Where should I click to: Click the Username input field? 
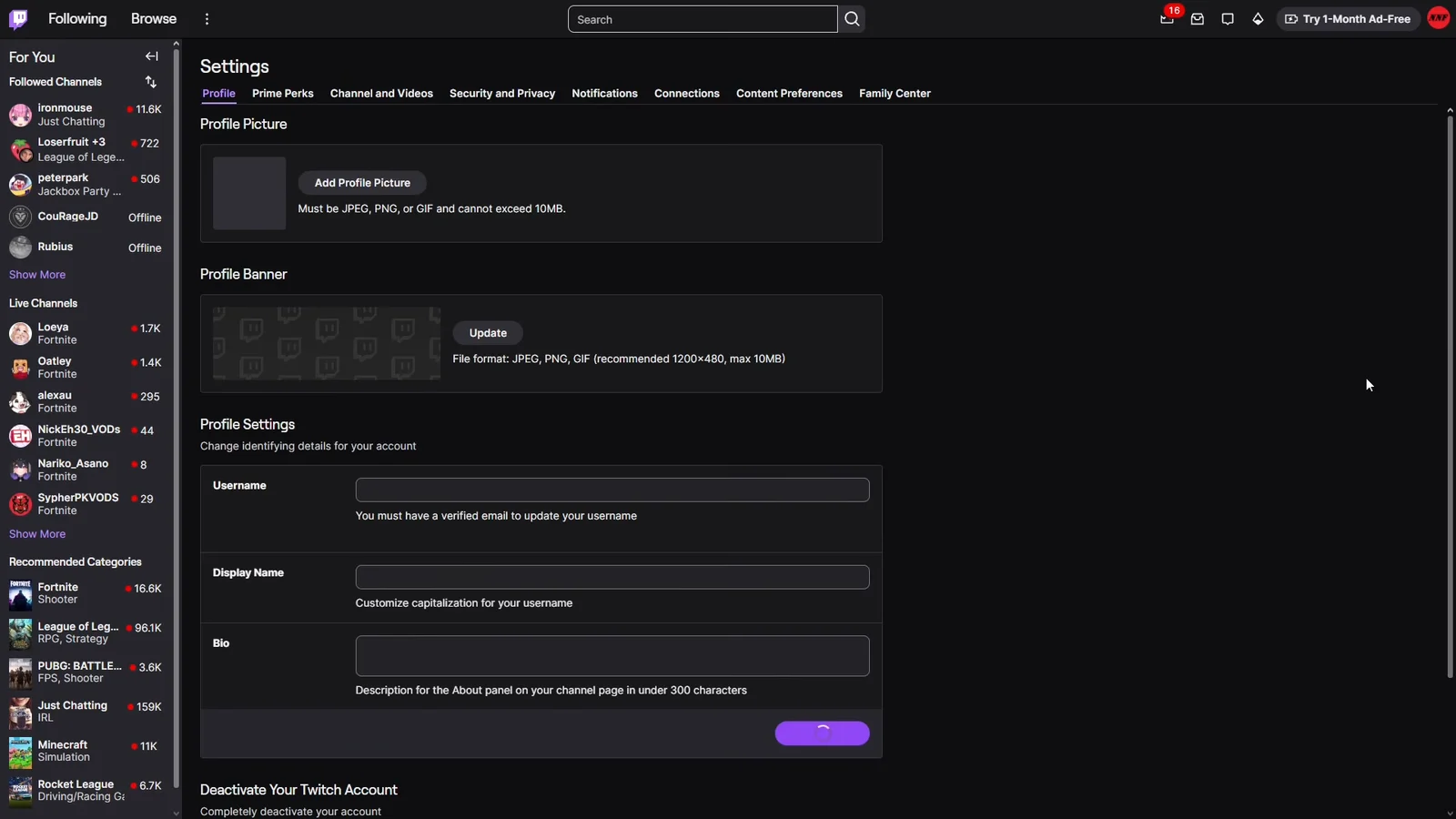click(612, 490)
